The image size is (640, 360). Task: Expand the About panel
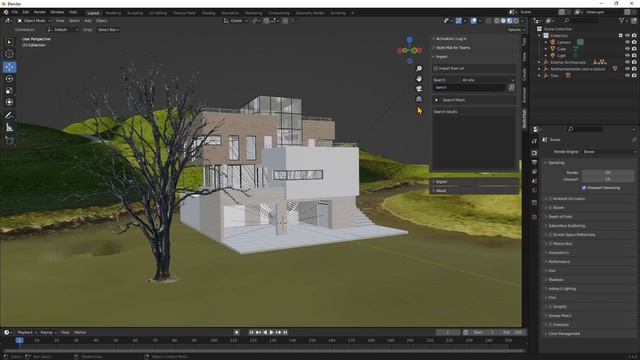[x=441, y=191]
